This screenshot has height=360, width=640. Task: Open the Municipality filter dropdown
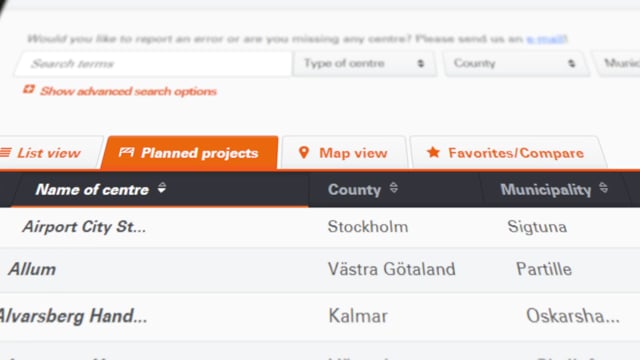point(618,64)
